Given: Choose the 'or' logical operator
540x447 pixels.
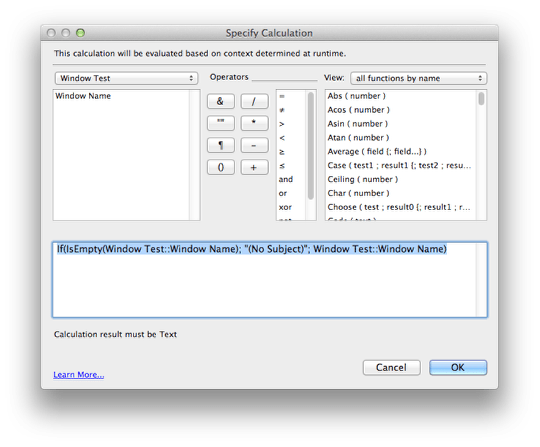Looking at the screenshot, I should 283,193.
